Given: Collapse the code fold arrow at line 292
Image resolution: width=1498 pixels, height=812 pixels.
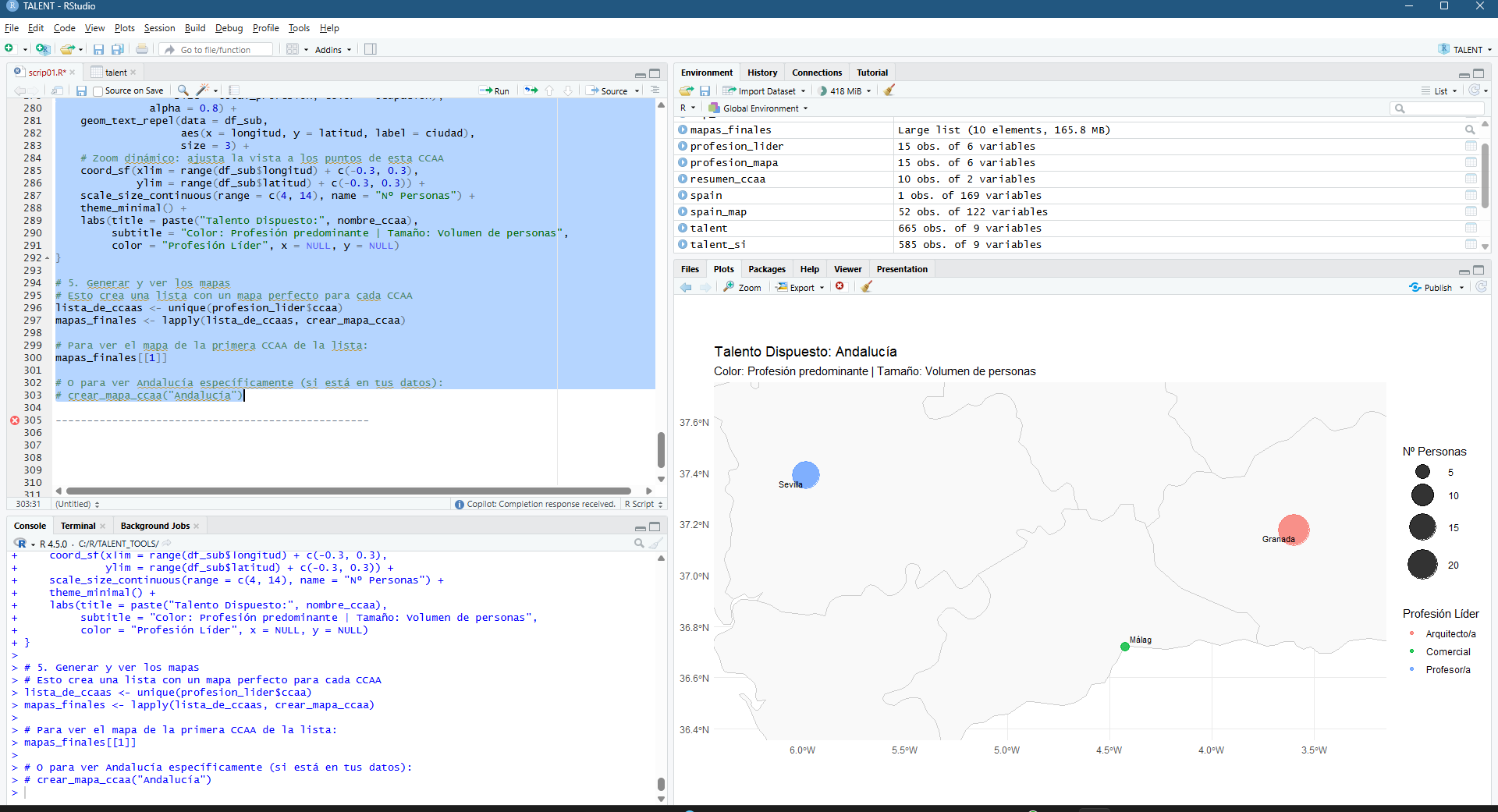Looking at the screenshot, I should point(47,258).
